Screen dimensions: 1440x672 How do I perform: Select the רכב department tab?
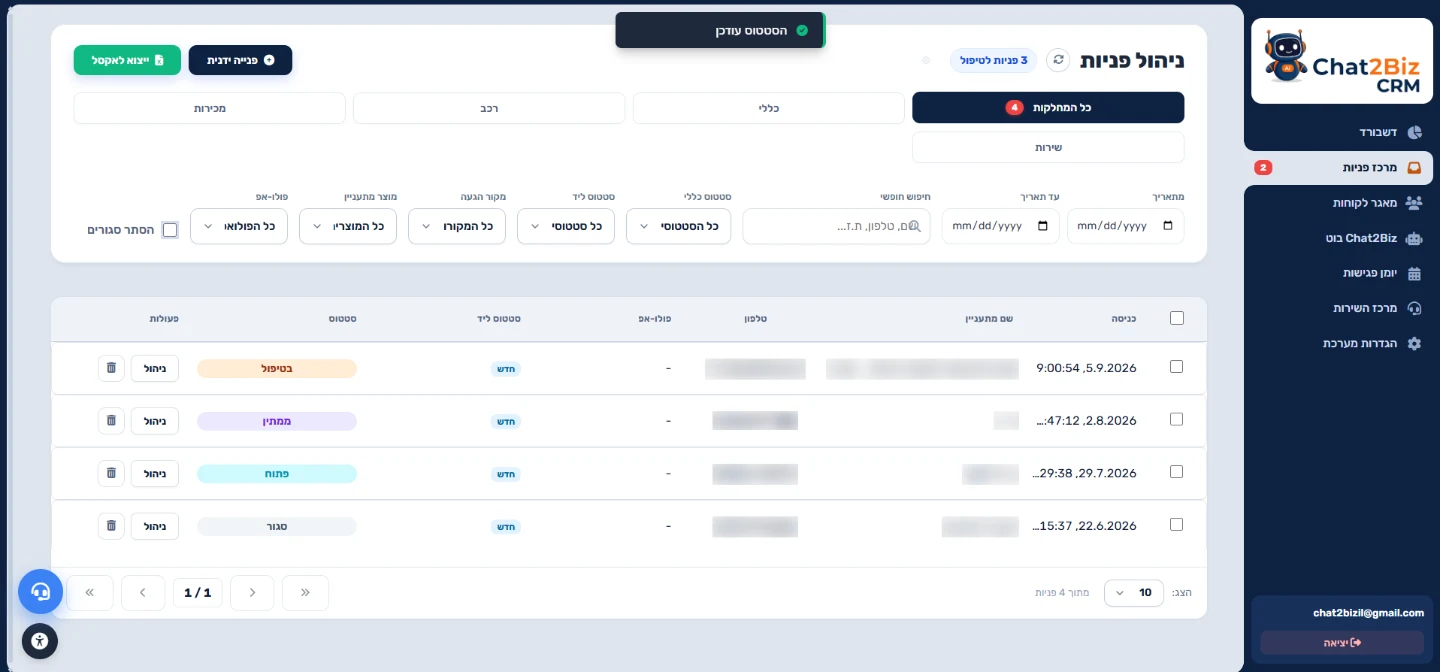pyautogui.click(x=489, y=107)
